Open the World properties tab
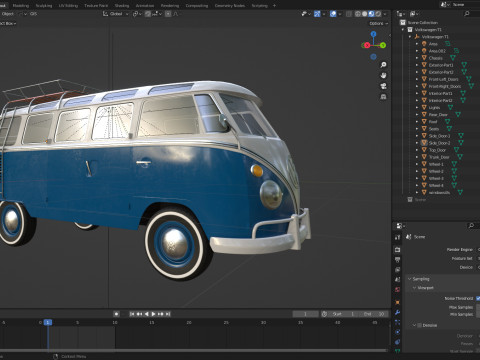The width and height of the screenshot is (480, 360). pyautogui.click(x=397, y=290)
